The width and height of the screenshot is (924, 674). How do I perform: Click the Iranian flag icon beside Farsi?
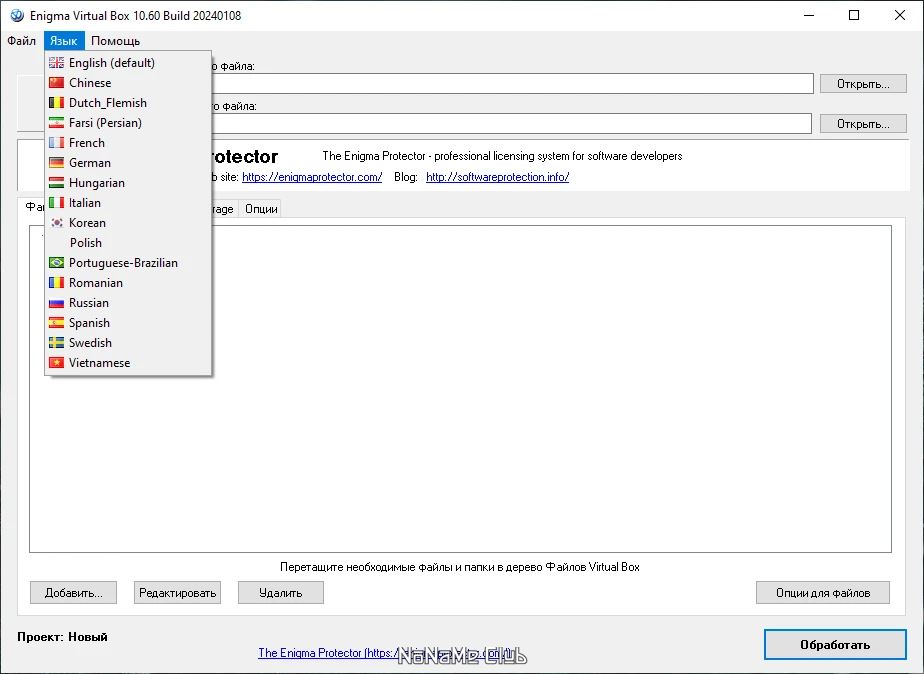57,123
